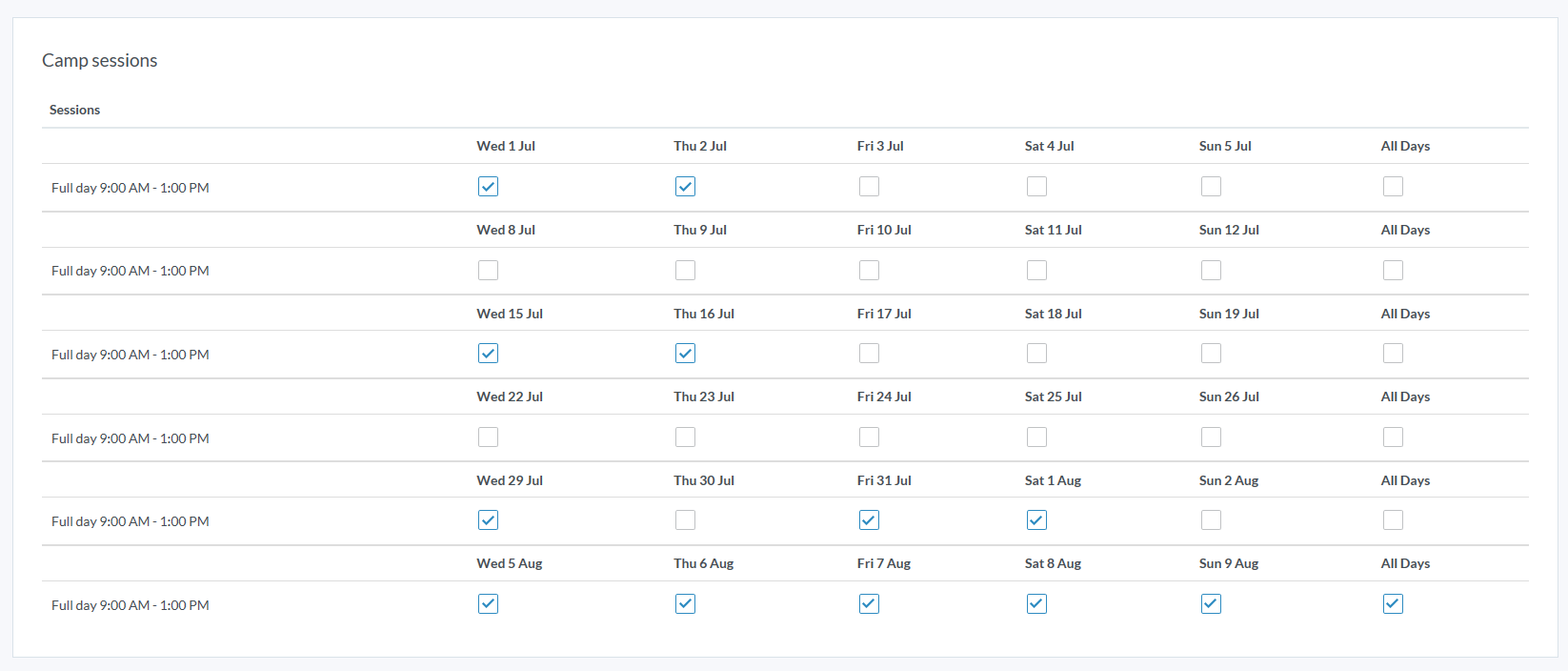The height and width of the screenshot is (671, 1568).
Task: Uncheck the Wed 1 Jul session checkbox
Action: [488, 187]
